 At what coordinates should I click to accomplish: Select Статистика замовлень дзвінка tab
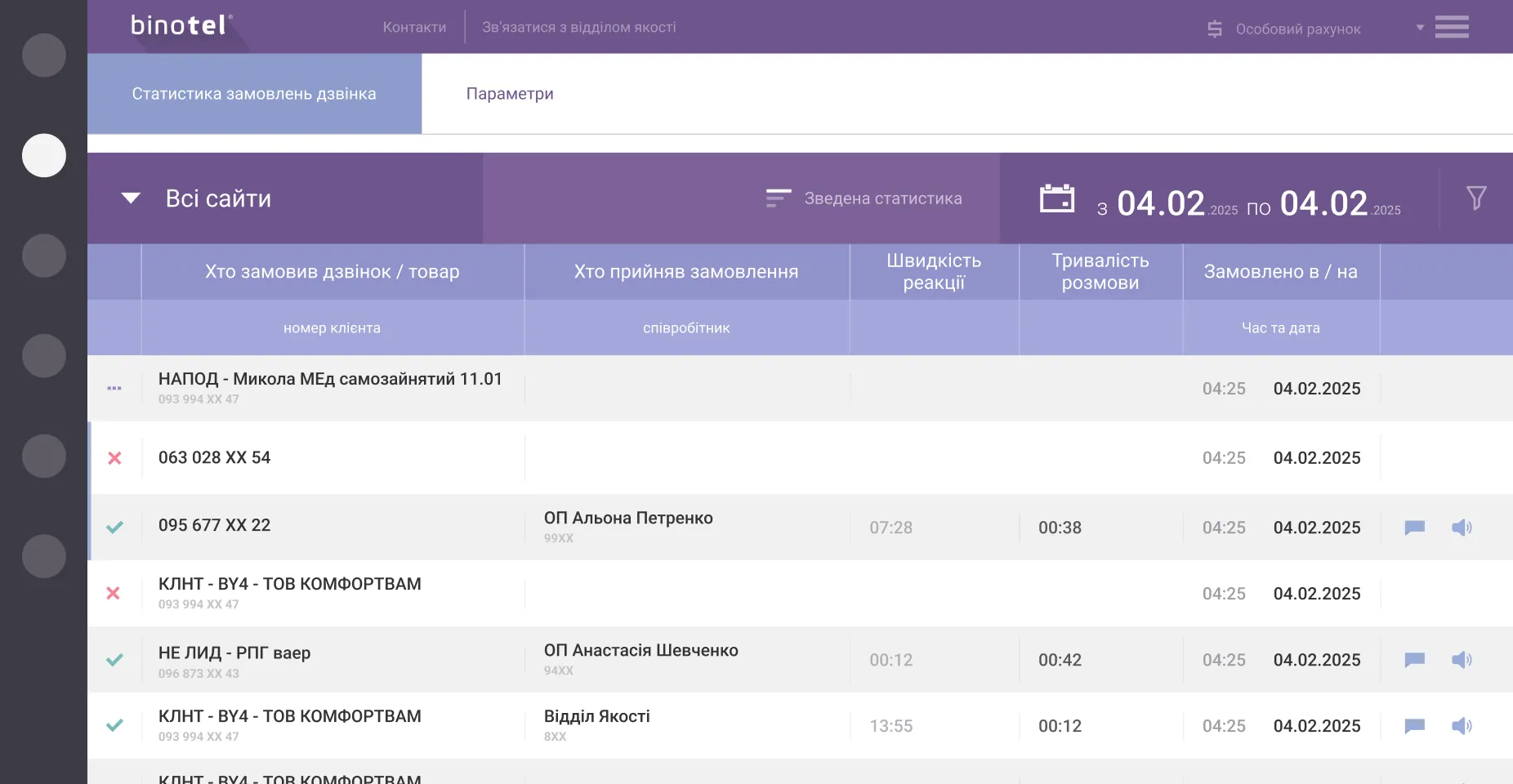coord(254,94)
